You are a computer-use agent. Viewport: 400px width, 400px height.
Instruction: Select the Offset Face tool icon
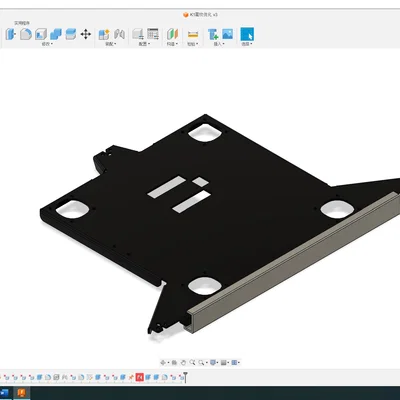click(70, 34)
